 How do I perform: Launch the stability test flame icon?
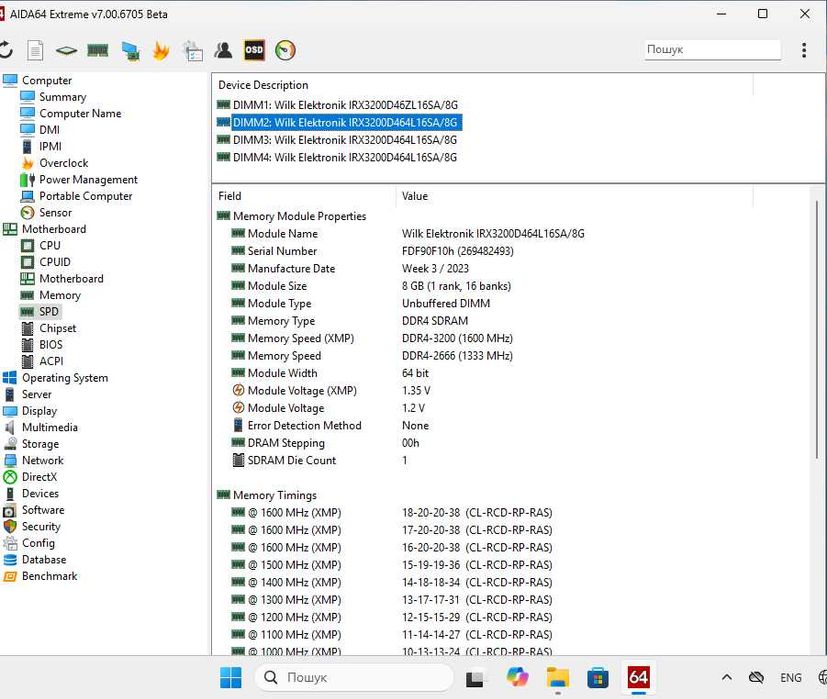click(161, 51)
